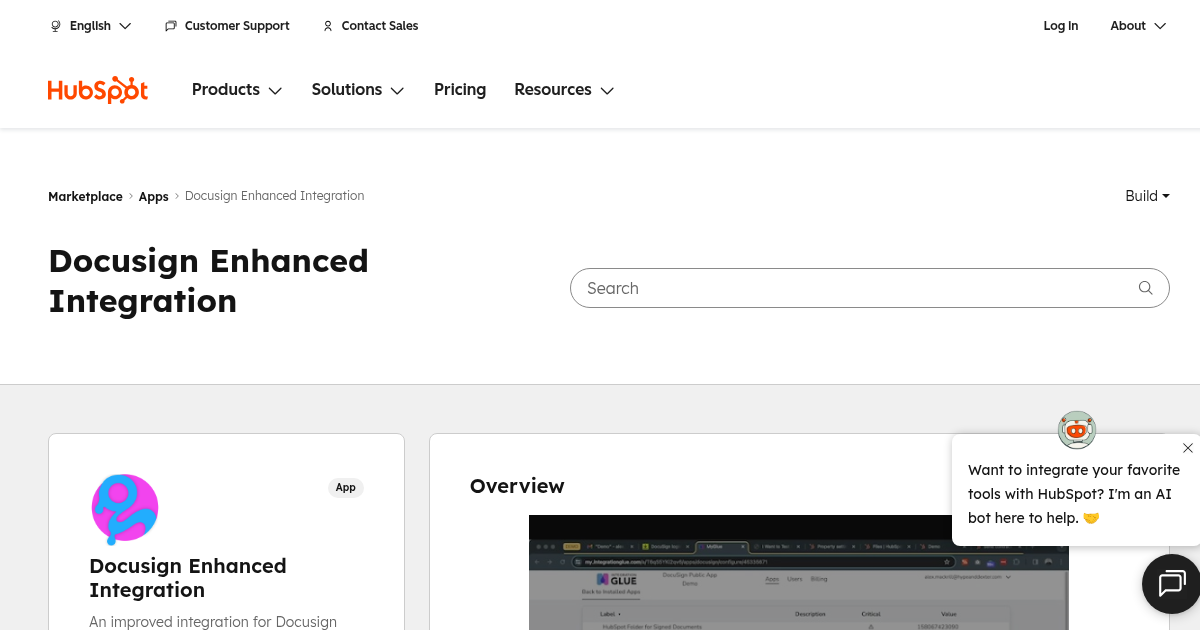Screen dimensions: 1200x630
Task: Click the Overview heading
Action: coord(517,486)
